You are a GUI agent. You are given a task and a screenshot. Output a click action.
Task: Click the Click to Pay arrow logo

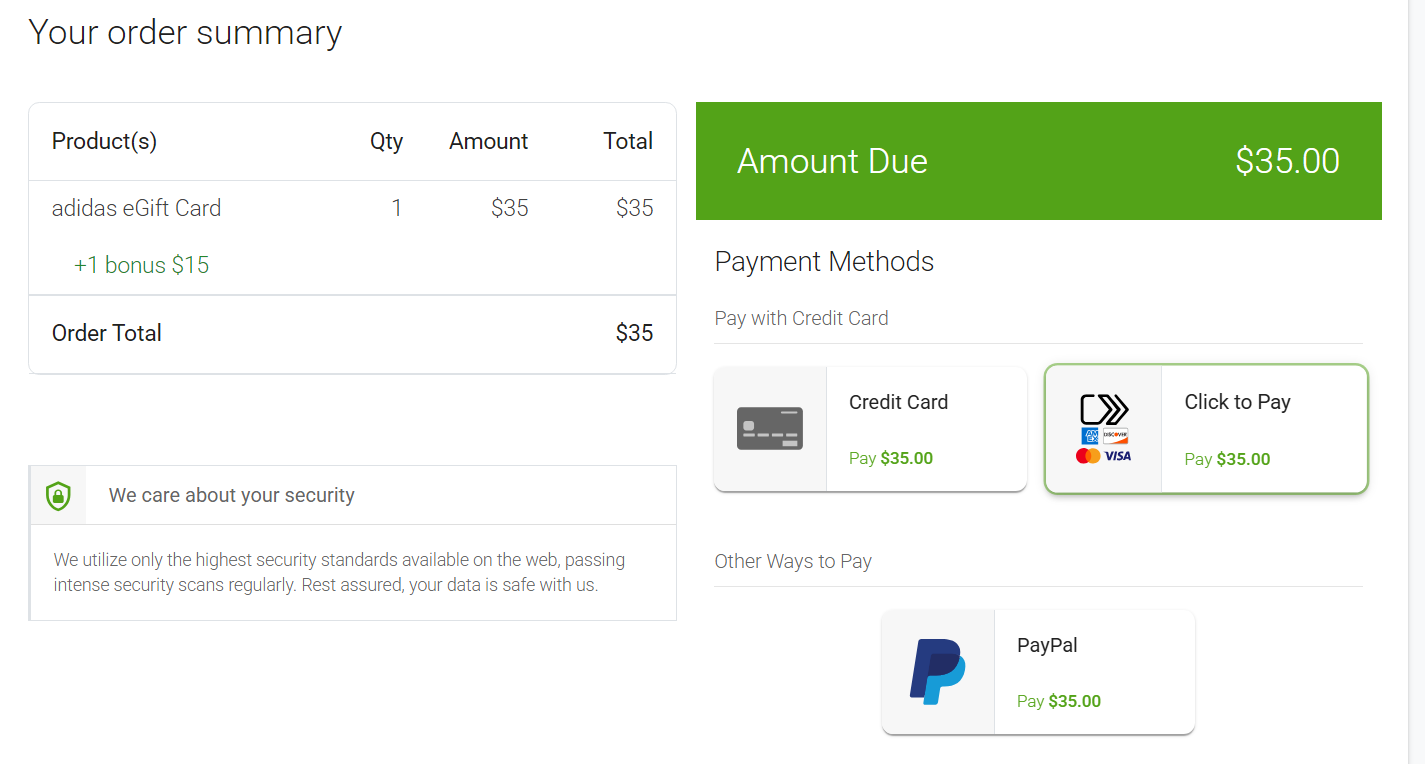(x=1104, y=409)
